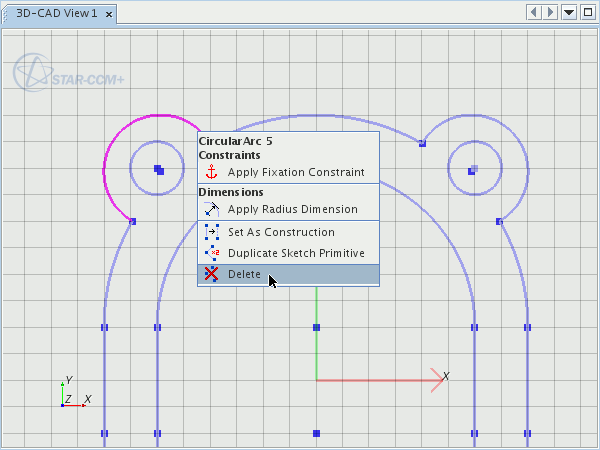600x450 pixels.
Task: Close the 3D-CAD View 1 tab
Action: [107, 14]
